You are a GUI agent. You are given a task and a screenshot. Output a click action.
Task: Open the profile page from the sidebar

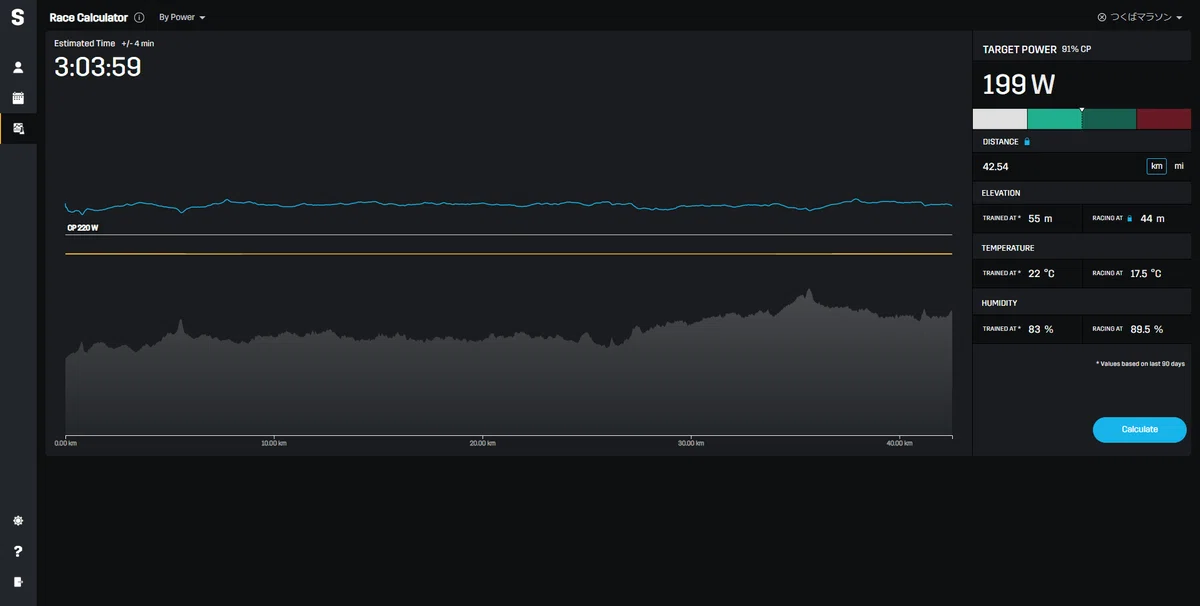[18, 68]
